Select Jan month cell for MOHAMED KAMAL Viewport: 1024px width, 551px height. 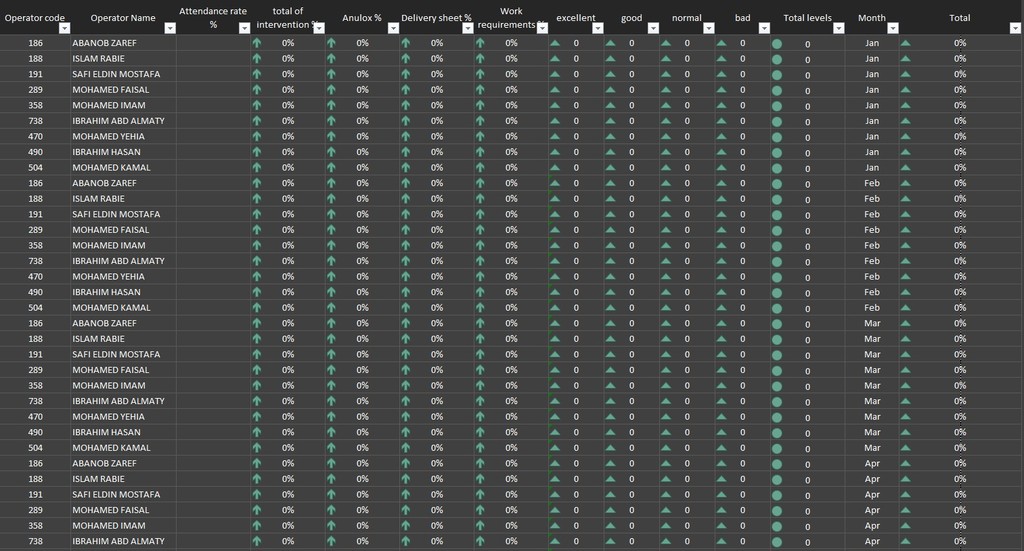click(x=872, y=167)
